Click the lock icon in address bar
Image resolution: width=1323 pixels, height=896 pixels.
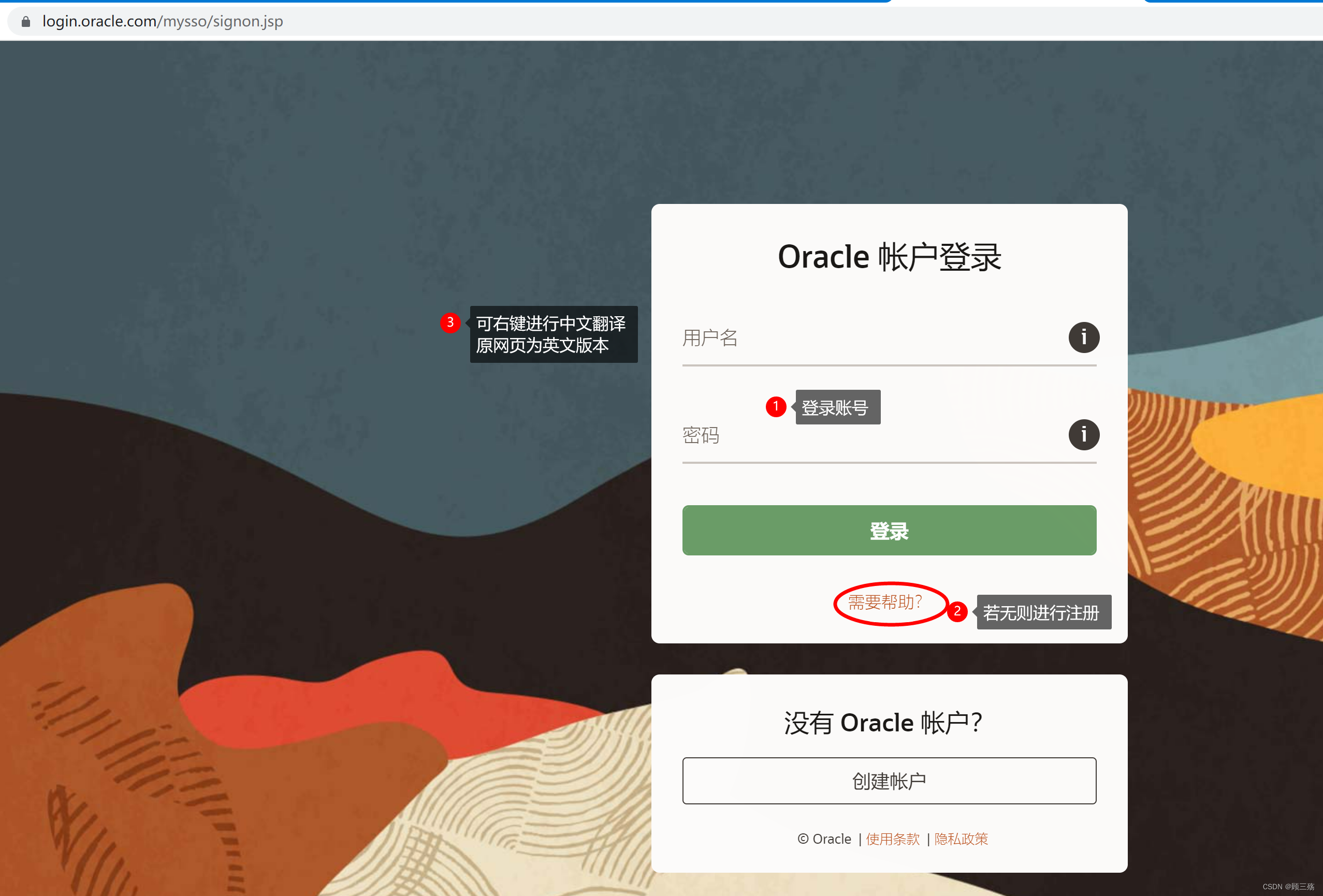coord(25,22)
